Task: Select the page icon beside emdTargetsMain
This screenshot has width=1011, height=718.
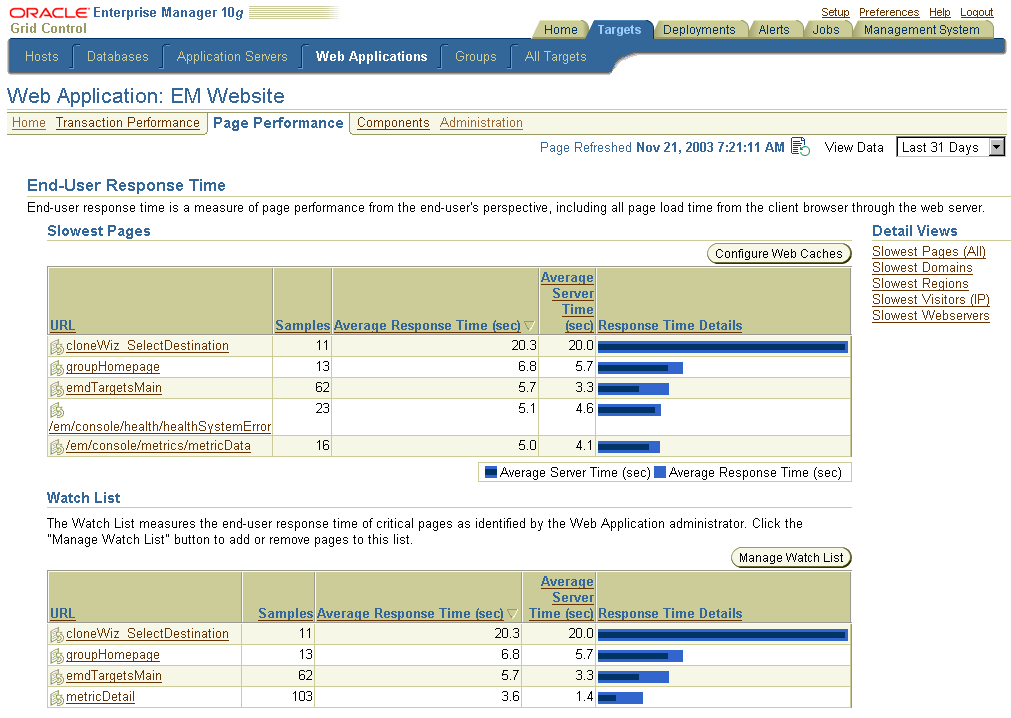Action: [55, 388]
